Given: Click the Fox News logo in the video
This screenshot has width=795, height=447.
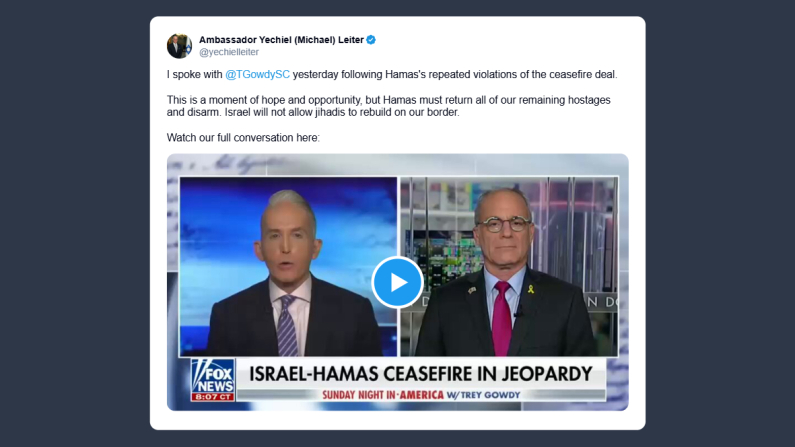Looking at the screenshot, I should coord(213,376).
